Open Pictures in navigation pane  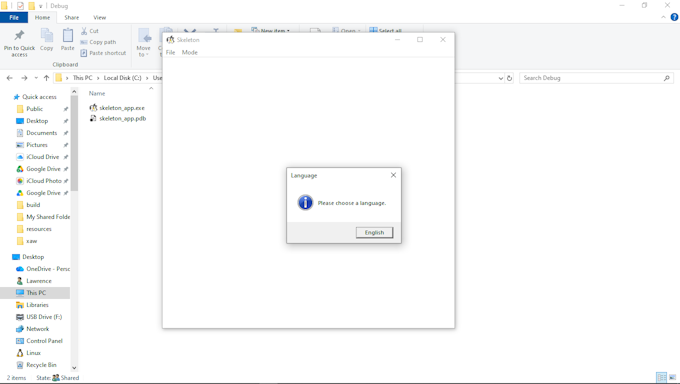tap(32, 145)
